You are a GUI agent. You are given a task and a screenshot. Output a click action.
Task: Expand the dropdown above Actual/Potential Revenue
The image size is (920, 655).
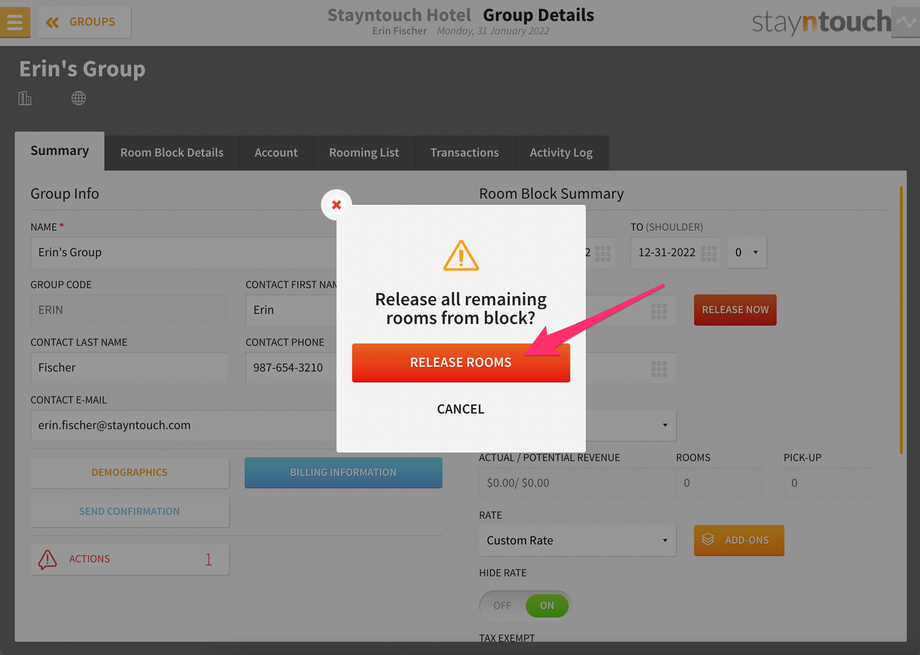pos(631,425)
